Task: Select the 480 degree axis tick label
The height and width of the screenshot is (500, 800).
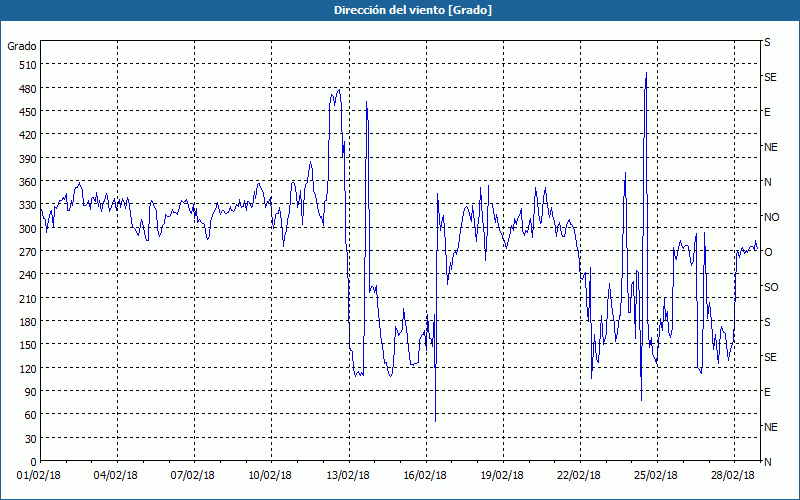Action: pyautogui.click(x=28, y=89)
